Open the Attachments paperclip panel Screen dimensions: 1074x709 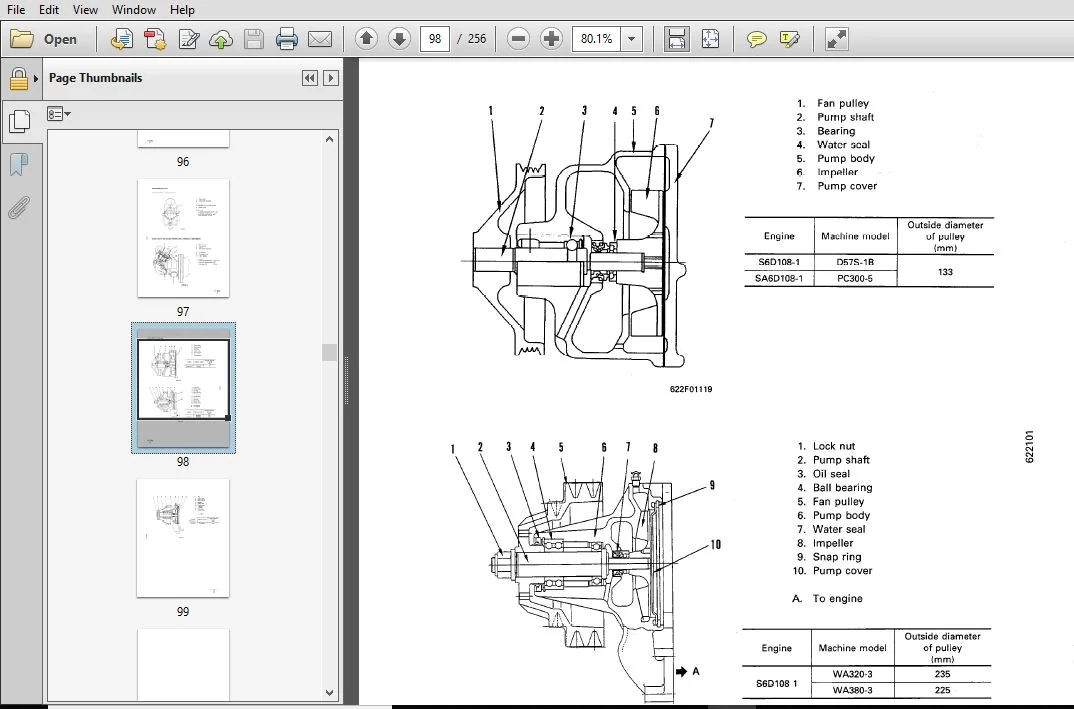point(19,207)
